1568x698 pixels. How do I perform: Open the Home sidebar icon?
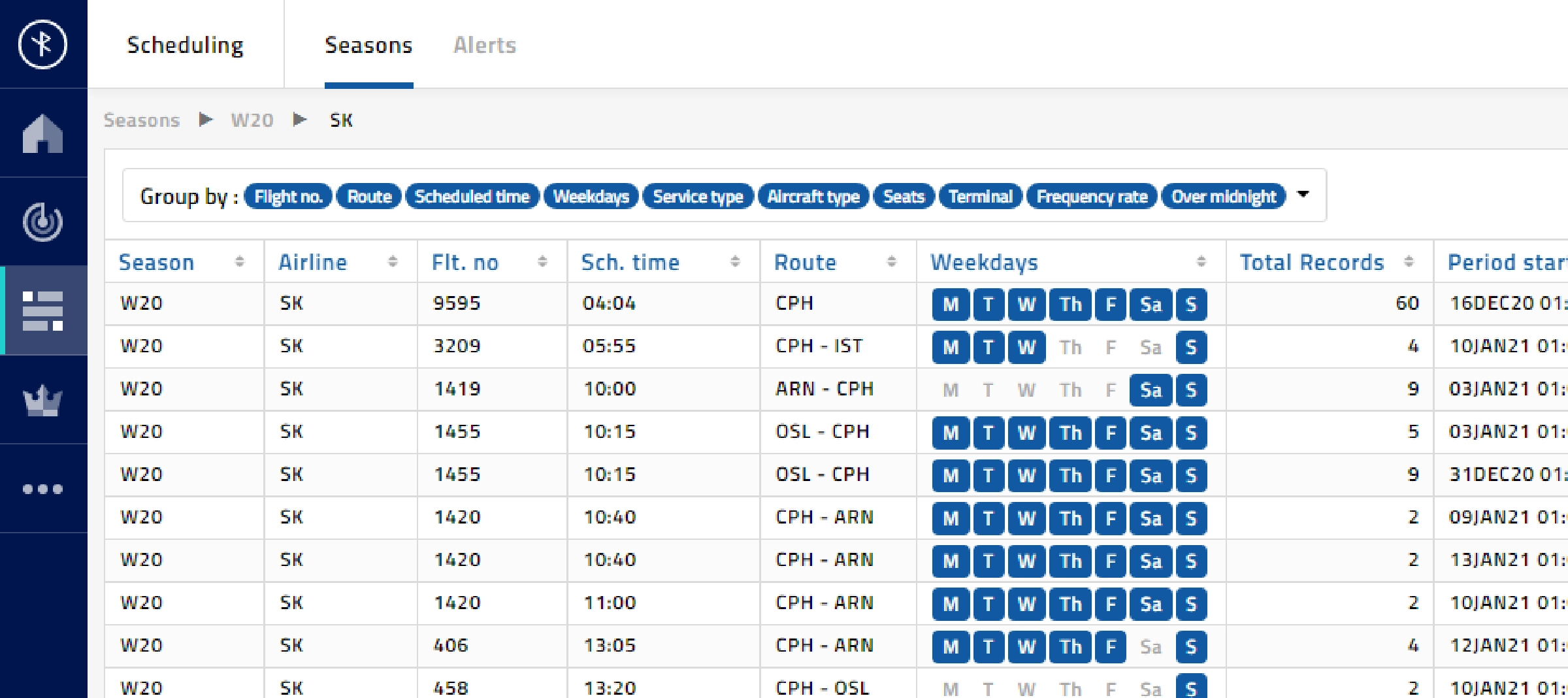point(42,133)
